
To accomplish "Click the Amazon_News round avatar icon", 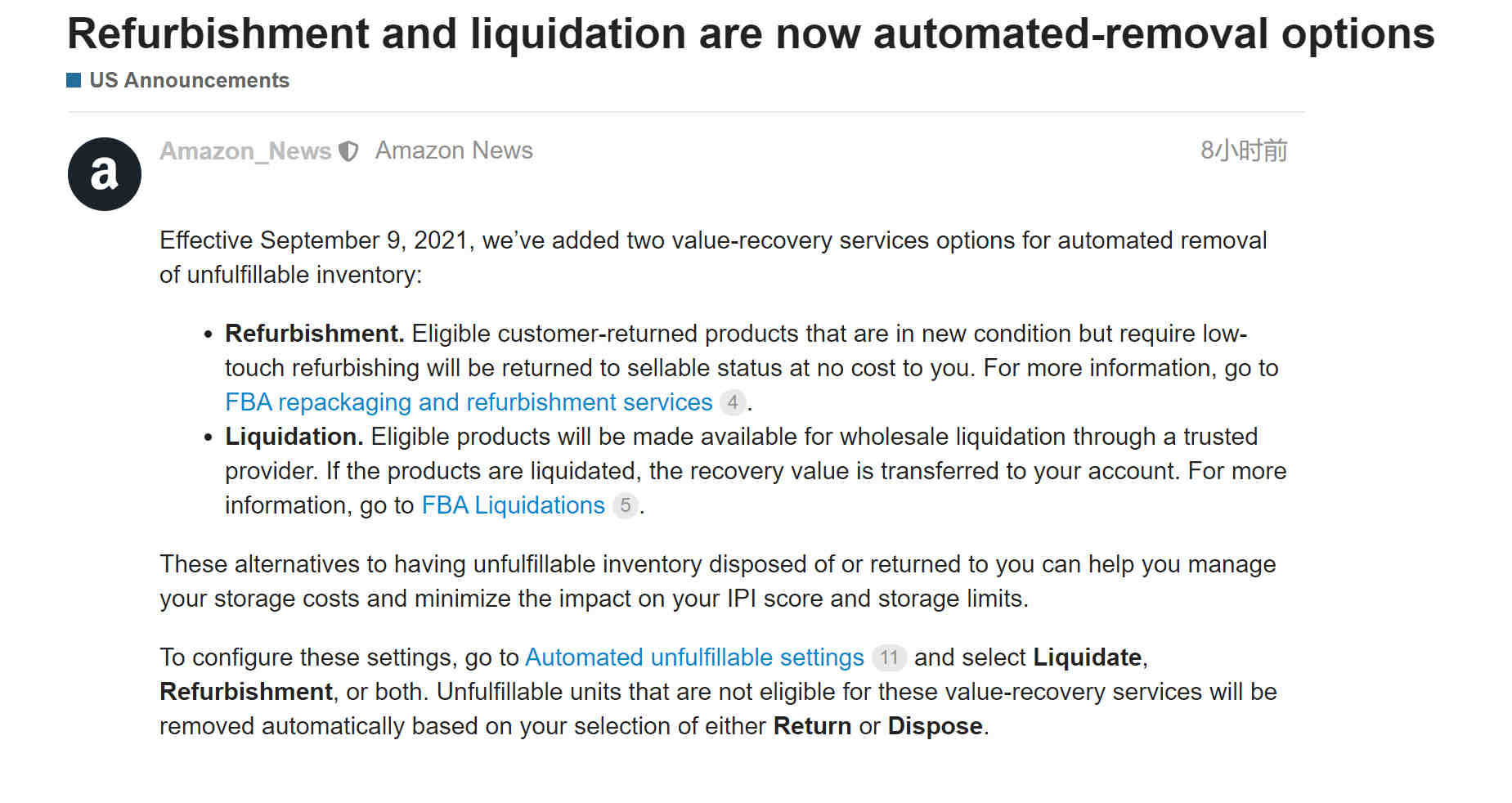I will (x=104, y=174).
